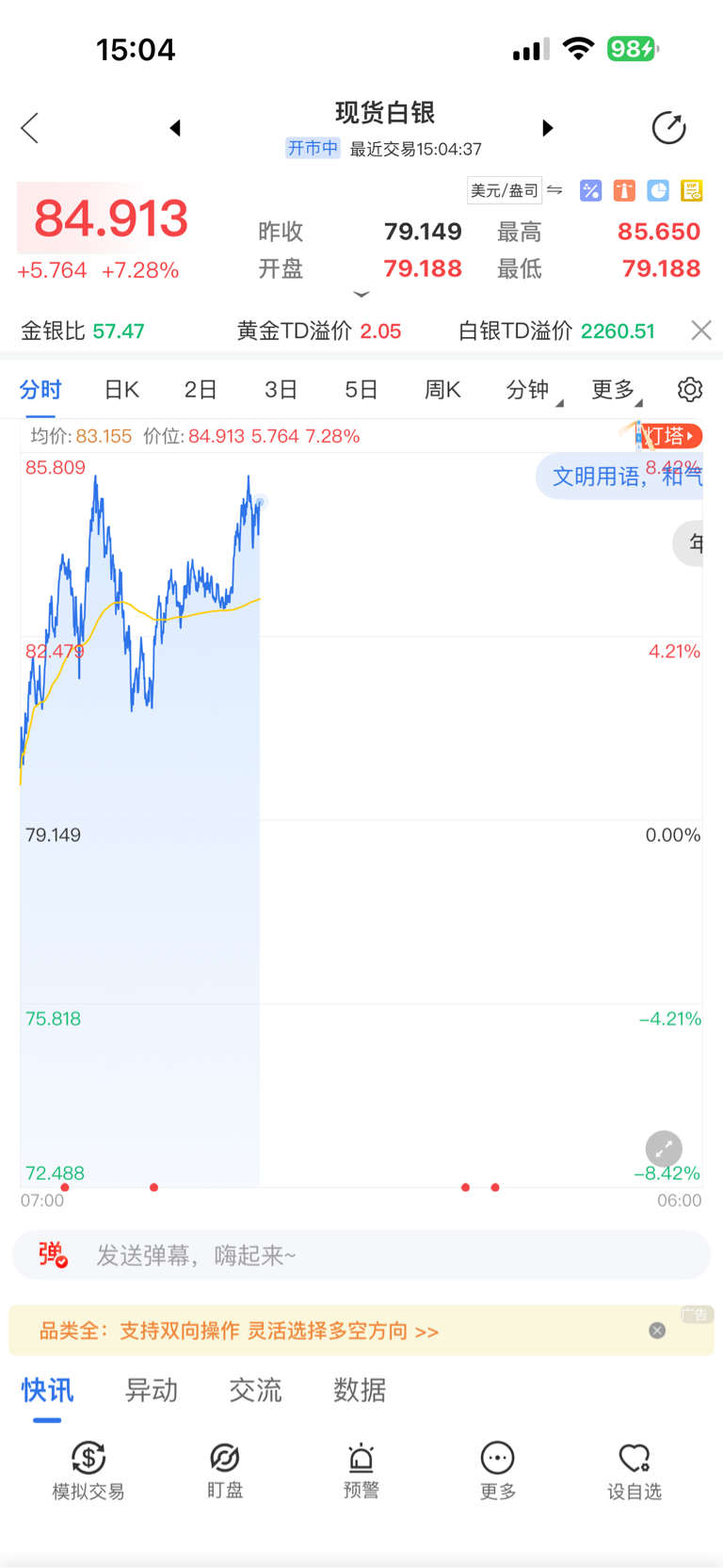Image resolution: width=723 pixels, height=1568 pixels.
Task: Tap the back arrow at top left
Action: [x=30, y=128]
